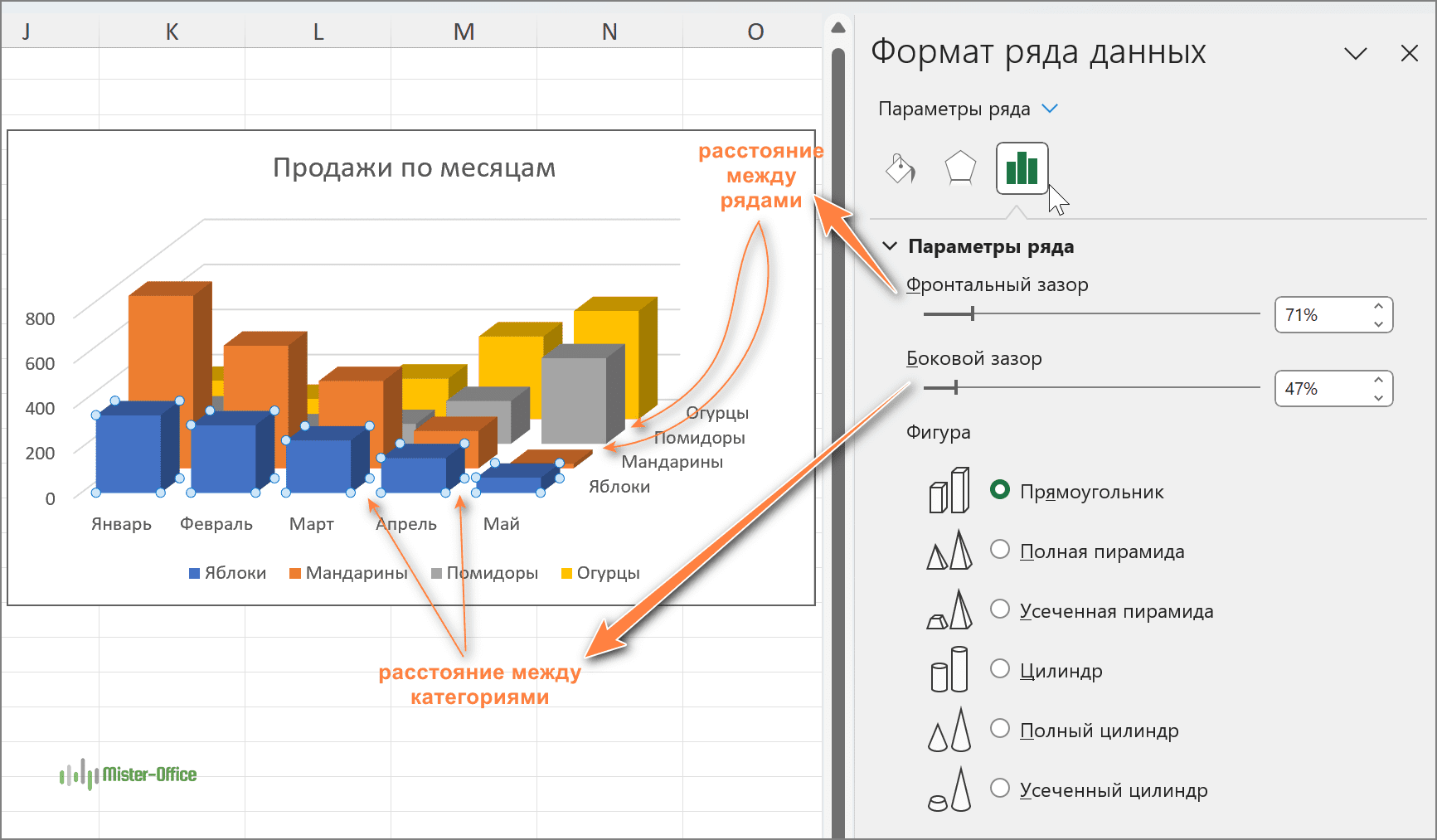Select column M header
Viewport: 1437px width, 840px height.
tap(464, 32)
